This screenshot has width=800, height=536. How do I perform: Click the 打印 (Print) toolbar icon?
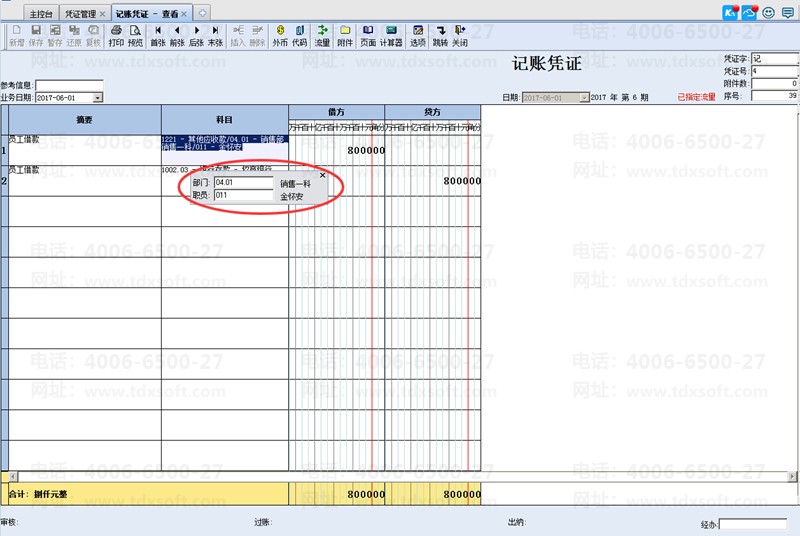point(116,36)
